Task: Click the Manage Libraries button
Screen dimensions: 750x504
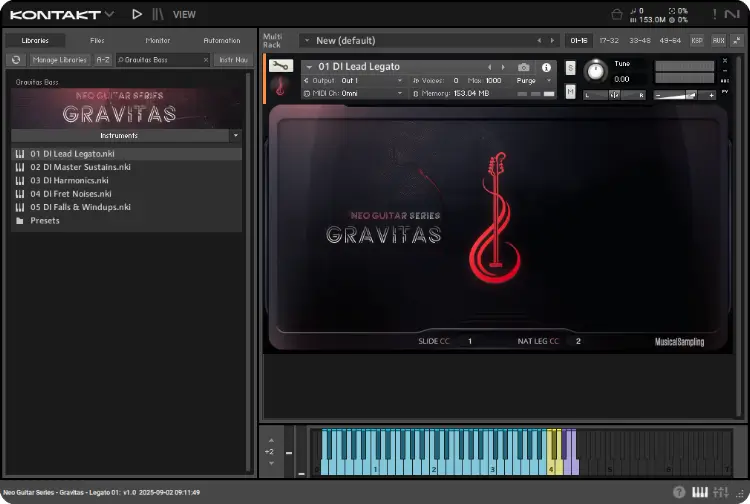Action: [x=59, y=60]
